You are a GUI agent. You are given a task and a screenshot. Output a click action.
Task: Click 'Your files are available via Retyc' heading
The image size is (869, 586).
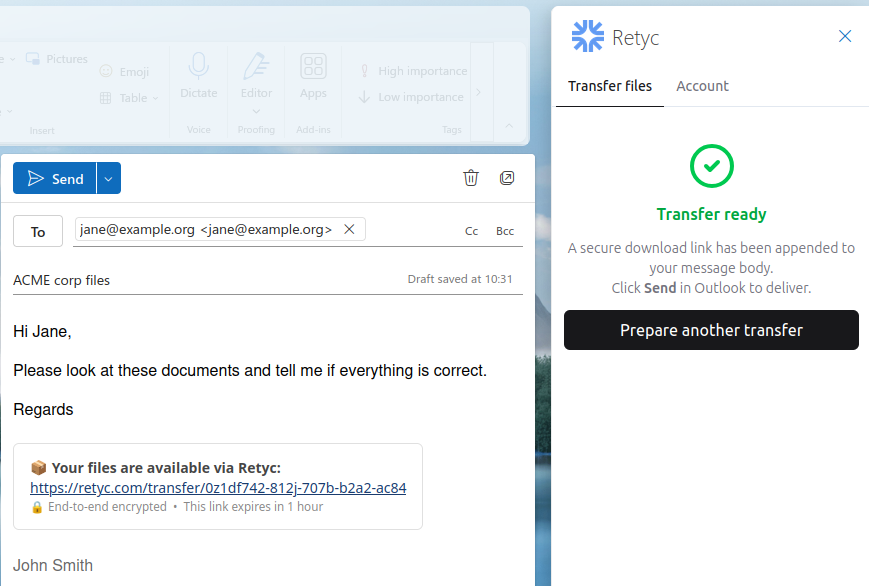[166, 468]
